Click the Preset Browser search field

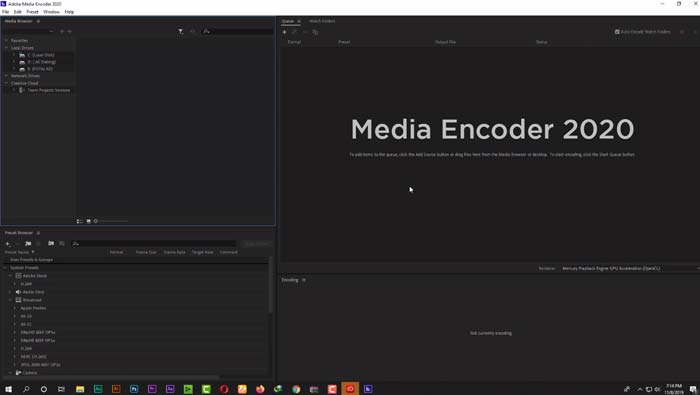point(154,244)
